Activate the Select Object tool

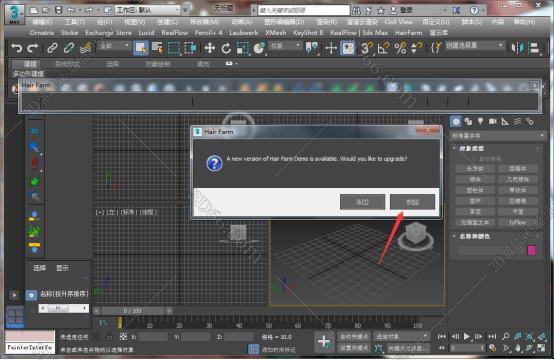(x=141, y=48)
